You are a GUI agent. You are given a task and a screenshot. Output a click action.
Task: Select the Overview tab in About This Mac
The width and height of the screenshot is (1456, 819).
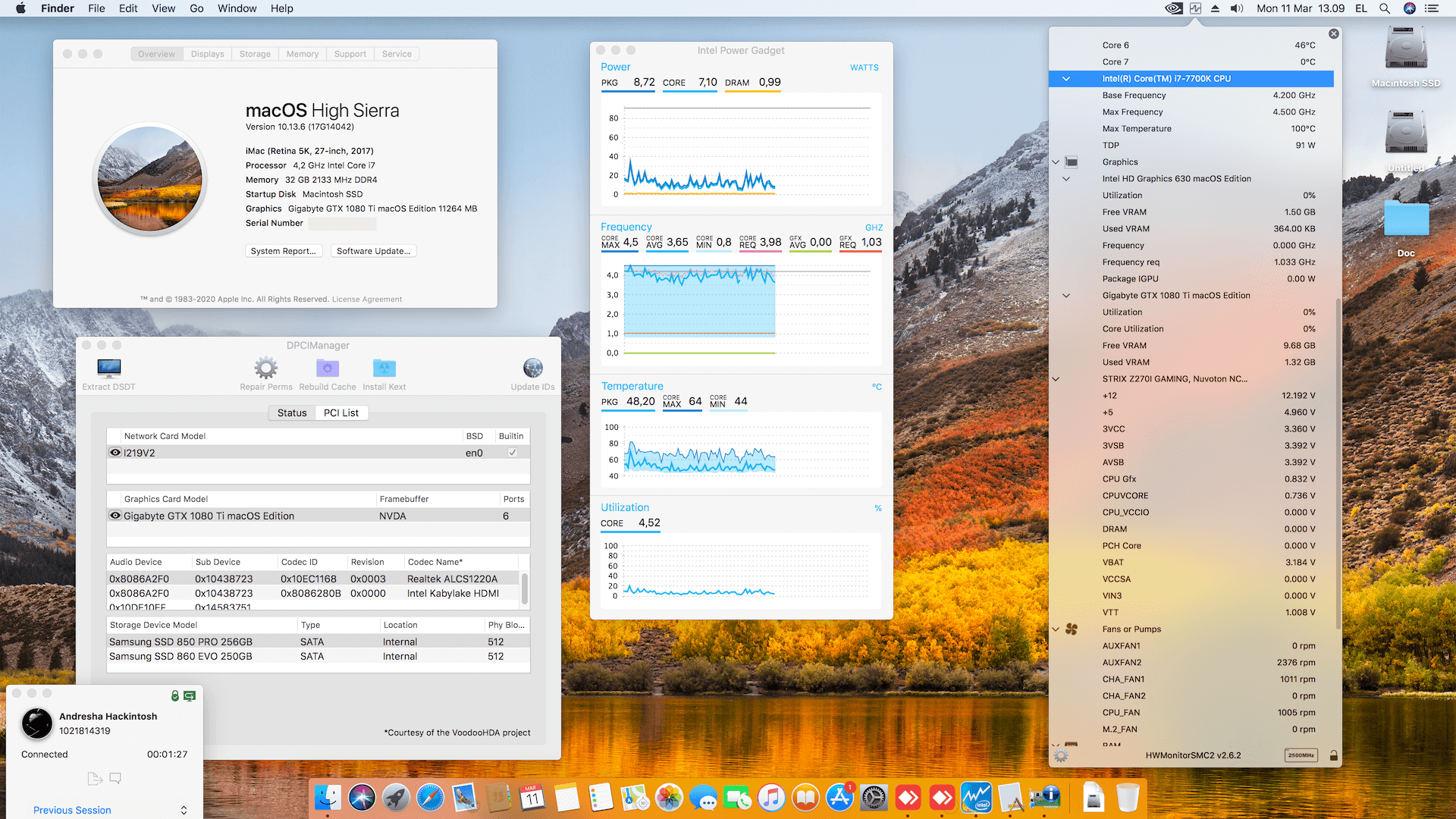point(156,54)
